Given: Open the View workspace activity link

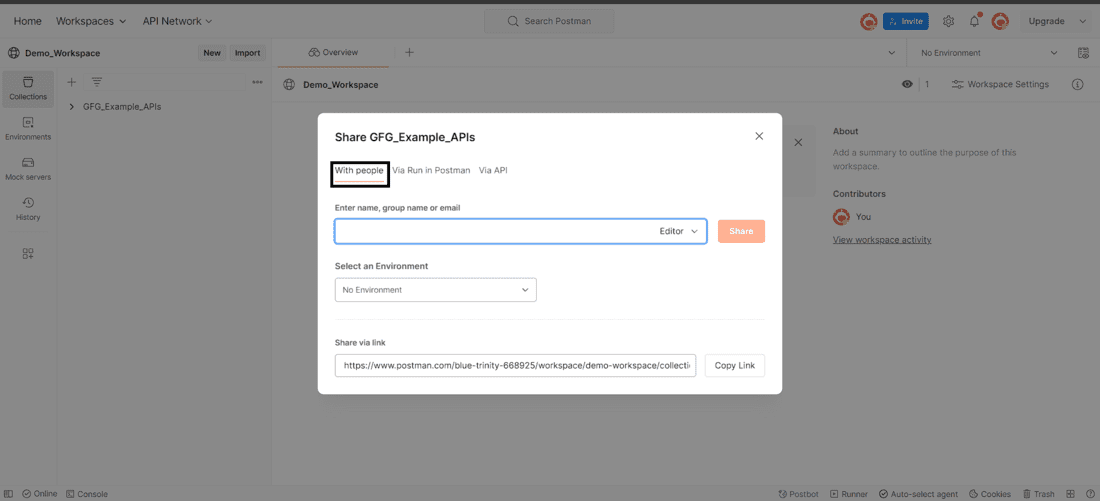Looking at the screenshot, I should click(882, 240).
